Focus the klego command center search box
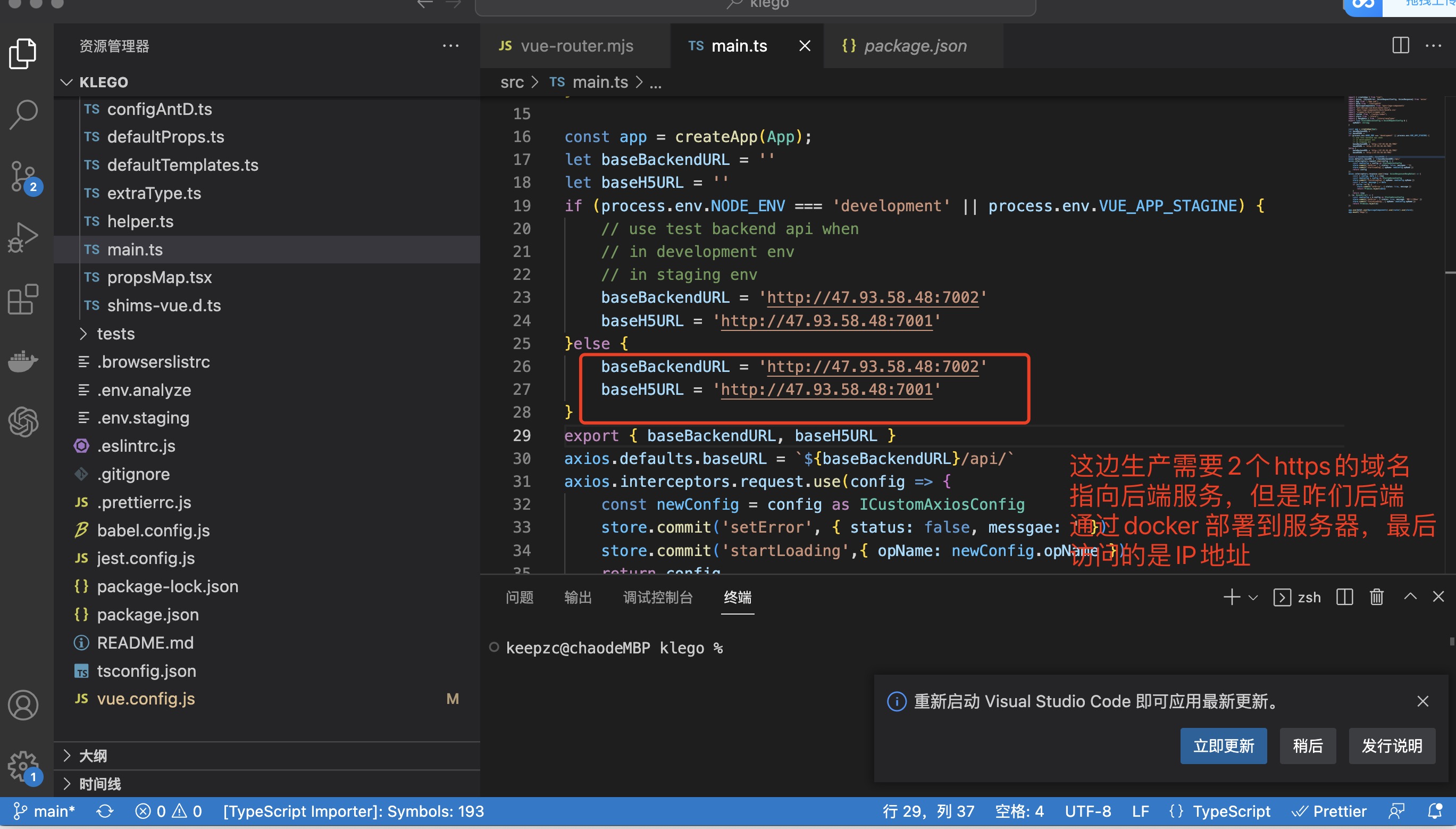The height and width of the screenshot is (829, 1456). [755, 6]
